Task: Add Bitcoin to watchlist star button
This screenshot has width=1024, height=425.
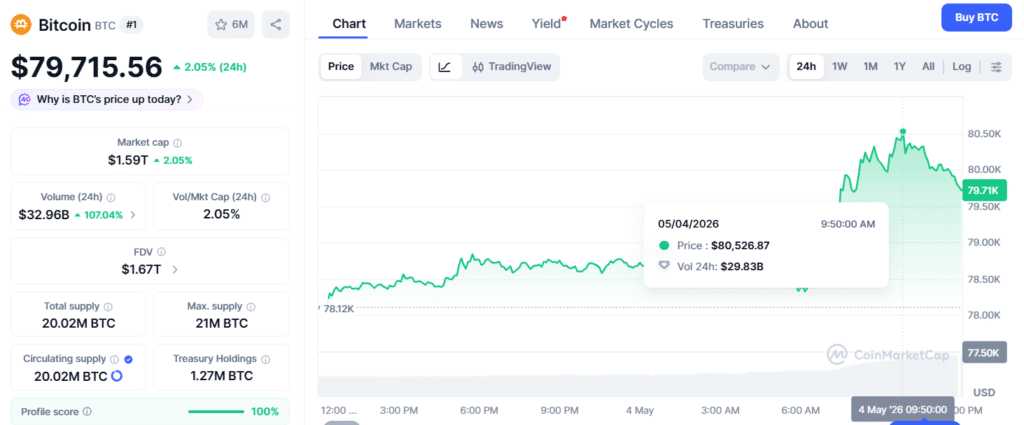Action: [x=231, y=25]
